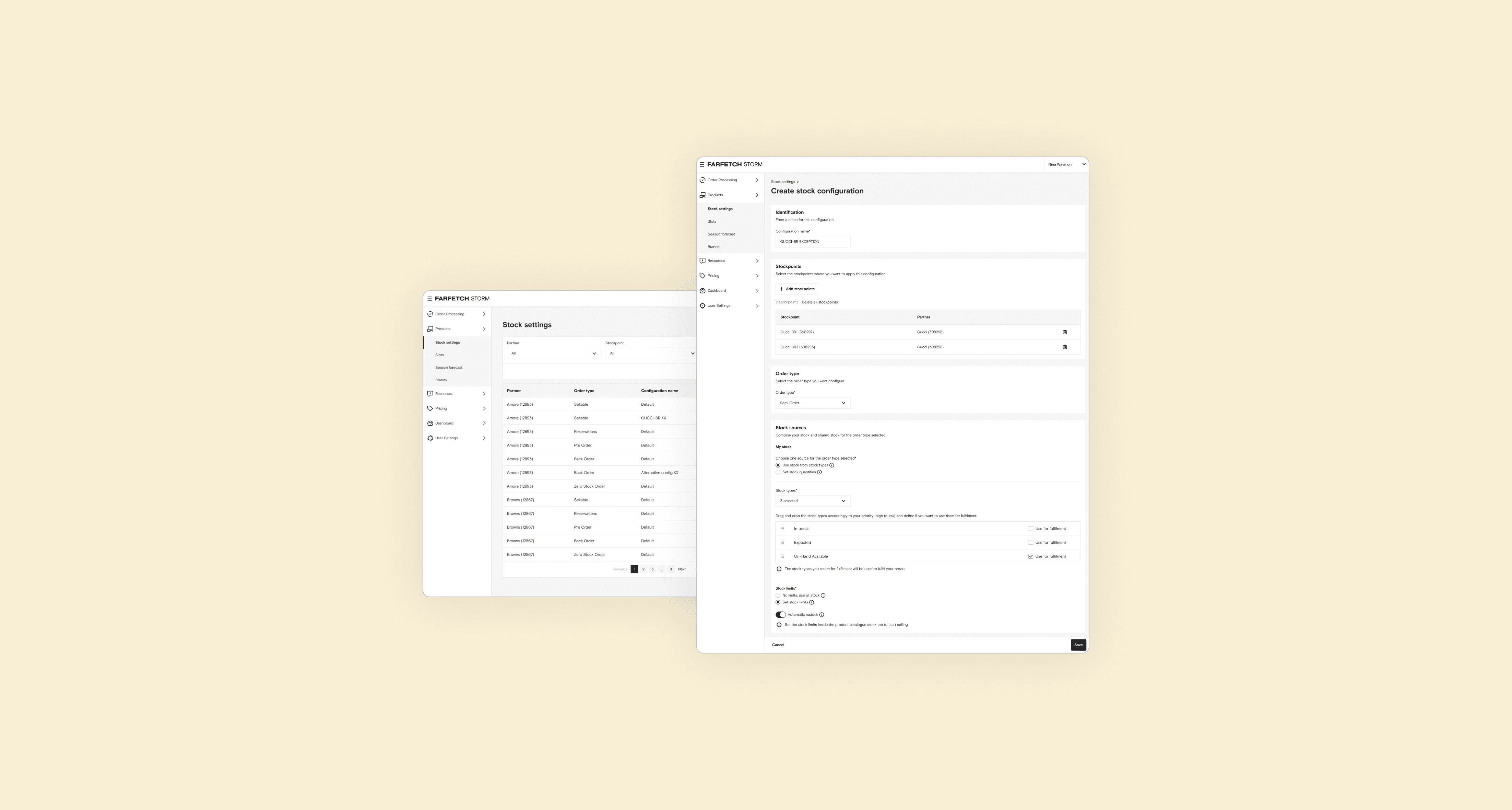
Task: Click Delete all stockpoints link
Action: (819, 302)
